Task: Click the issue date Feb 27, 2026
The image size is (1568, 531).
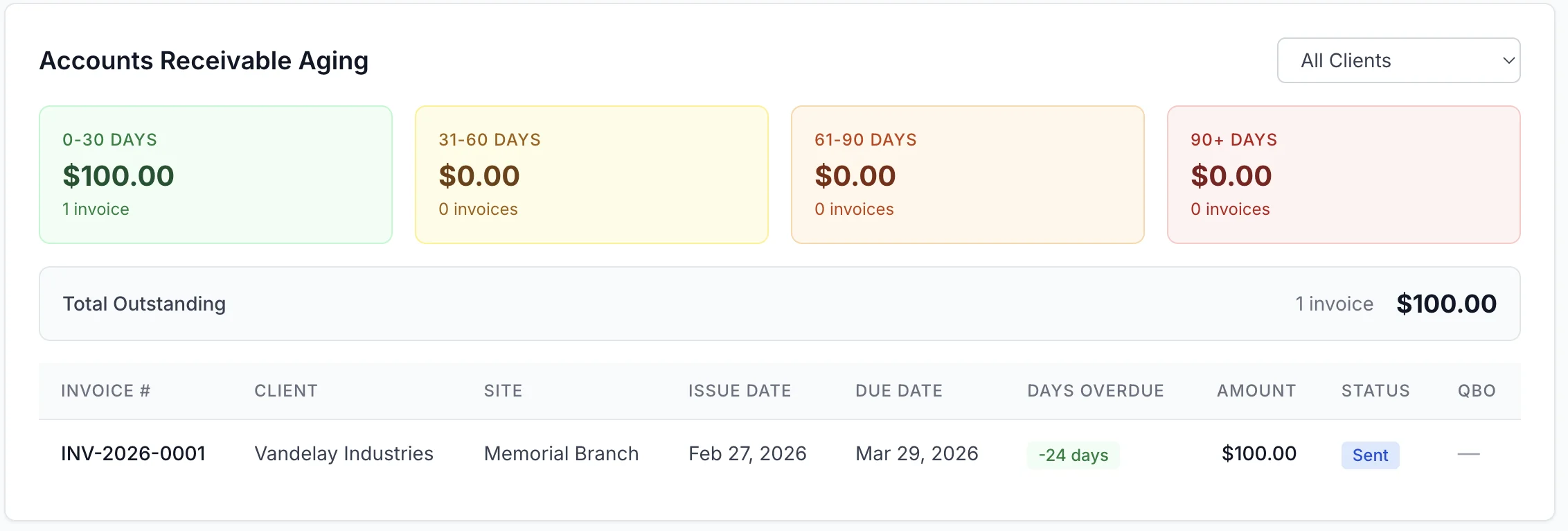Action: pyautogui.click(x=747, y=453)
